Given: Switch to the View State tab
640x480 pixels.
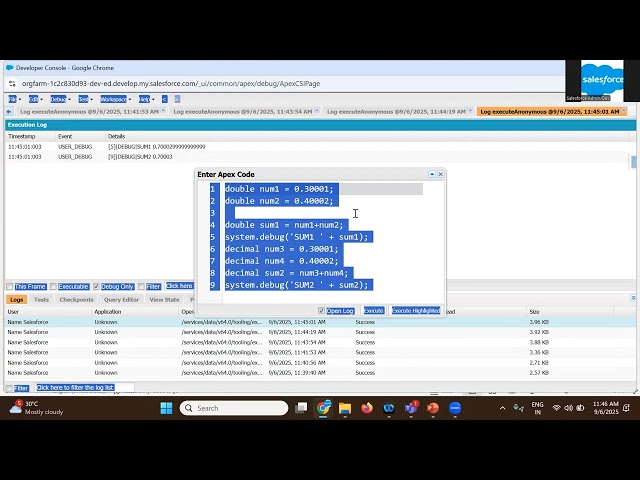Looking at the screenshot, I should [164, 300].
